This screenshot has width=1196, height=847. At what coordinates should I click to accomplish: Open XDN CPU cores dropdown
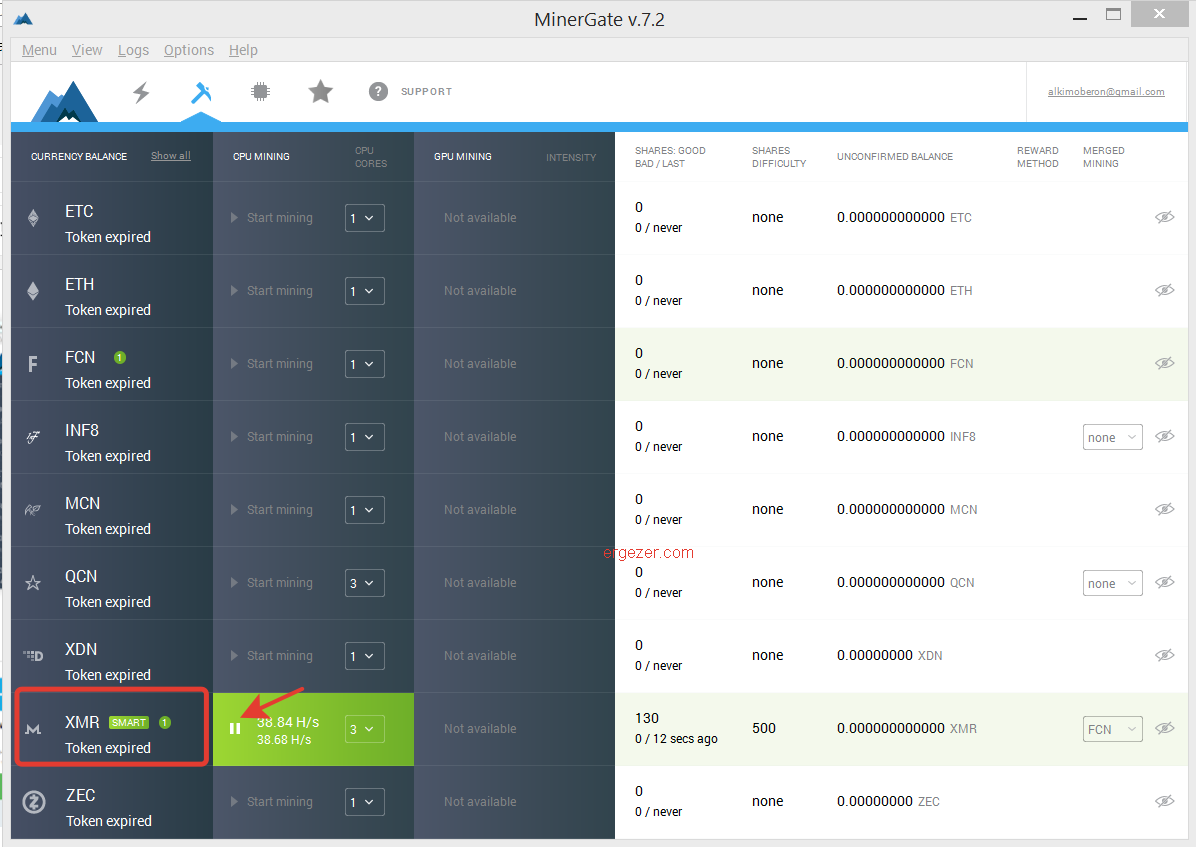365,656
